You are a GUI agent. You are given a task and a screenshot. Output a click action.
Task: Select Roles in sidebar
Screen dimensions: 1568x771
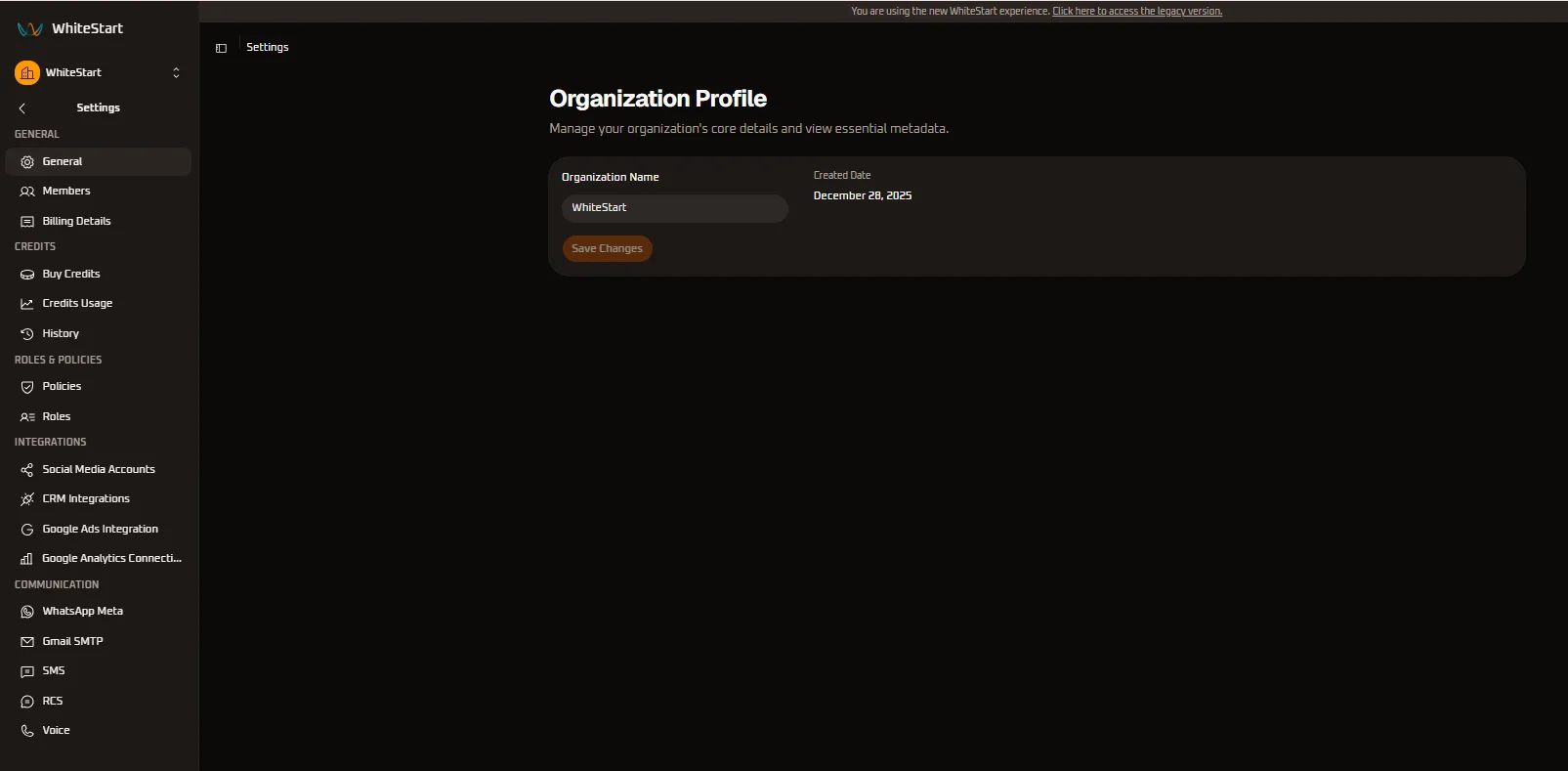point(98,416)
